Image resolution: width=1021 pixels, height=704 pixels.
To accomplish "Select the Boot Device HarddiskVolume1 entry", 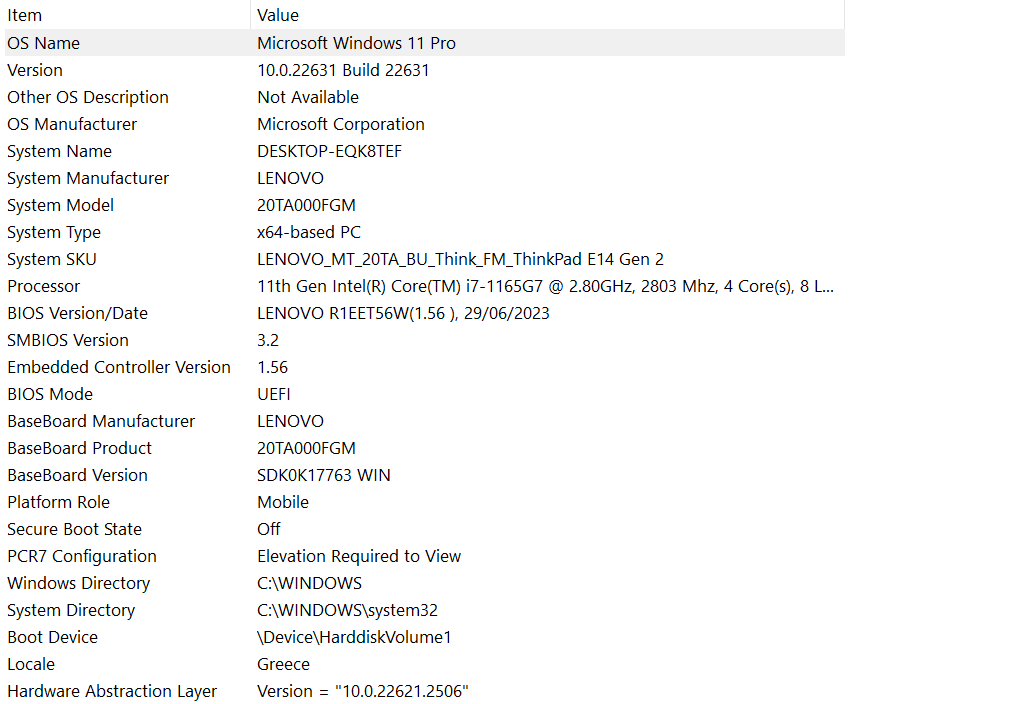I will point(354,637).
